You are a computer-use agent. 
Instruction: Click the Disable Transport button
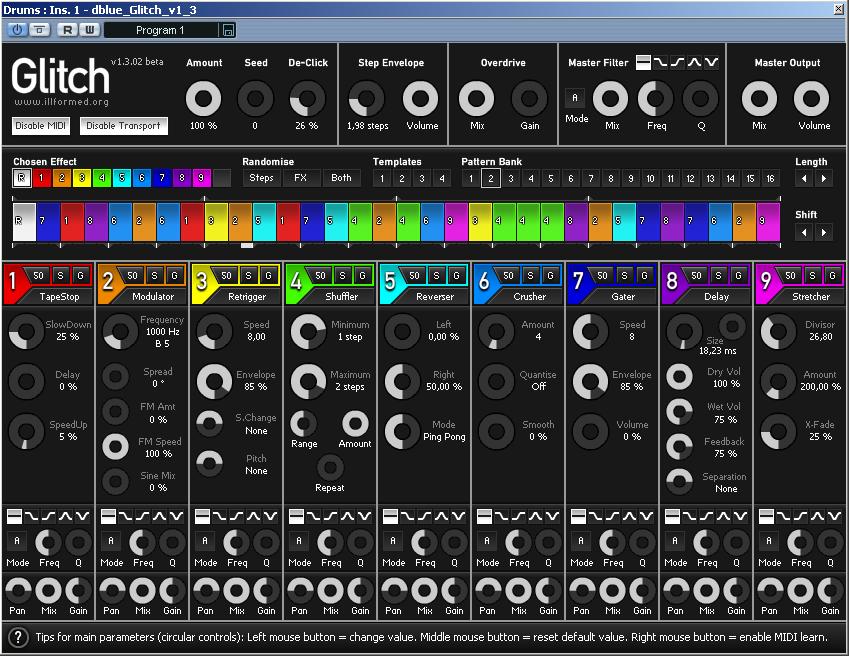pyautogui.click(x=123, y=126)
